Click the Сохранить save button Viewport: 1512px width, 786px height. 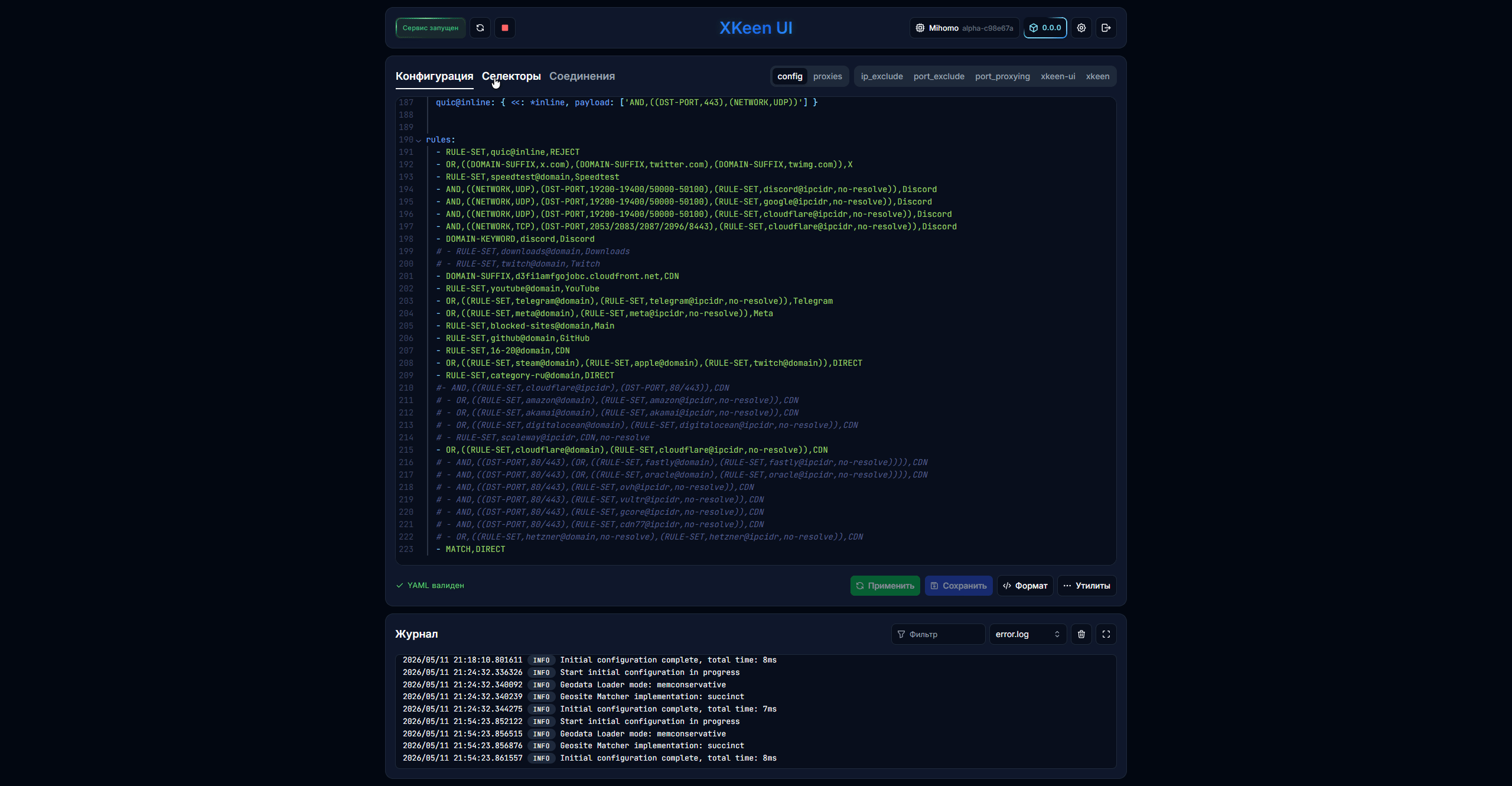tap(959, 586)
